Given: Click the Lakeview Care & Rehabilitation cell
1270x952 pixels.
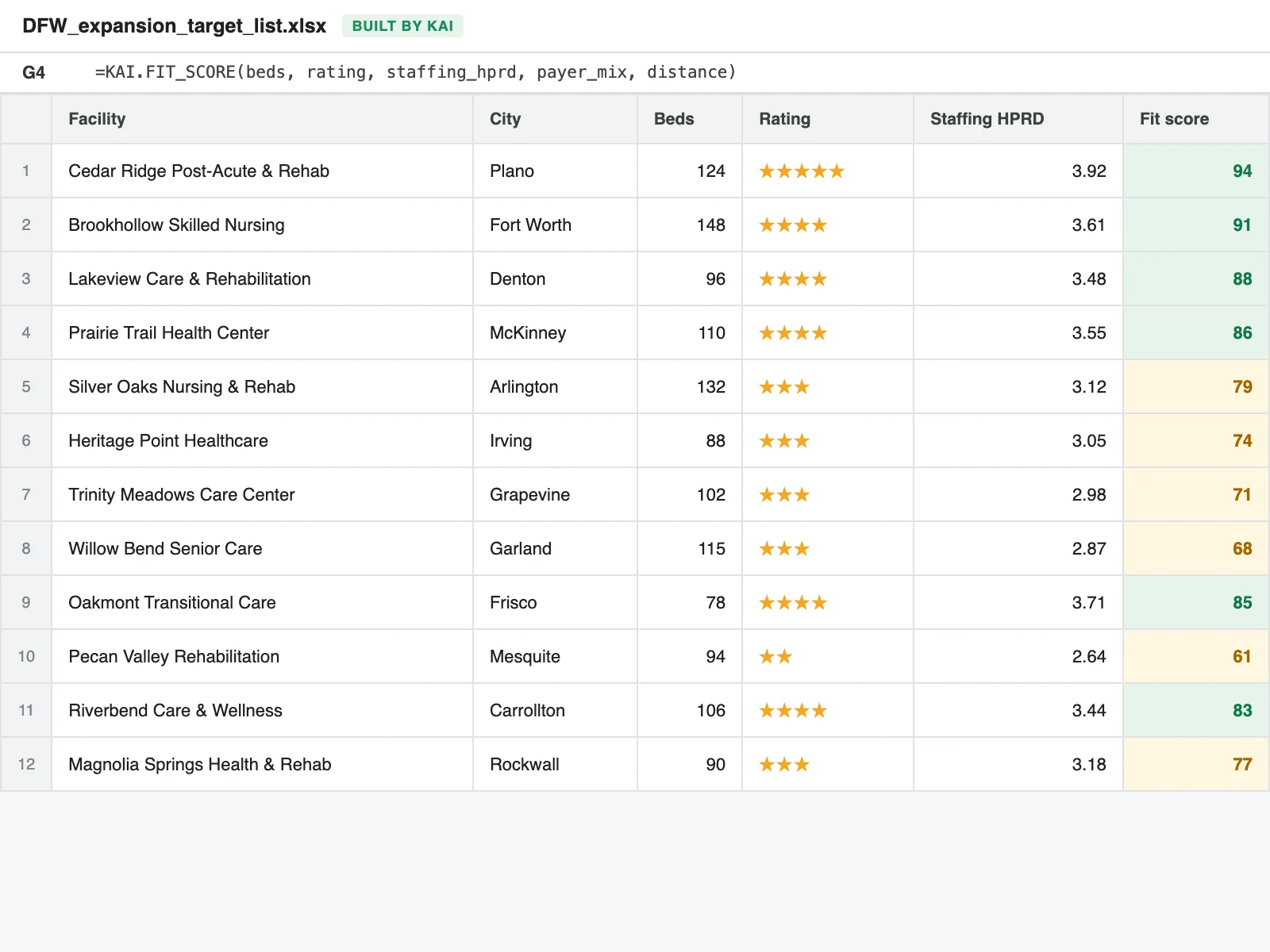Looking at the screenshot, I should click(x=262, y=278).
